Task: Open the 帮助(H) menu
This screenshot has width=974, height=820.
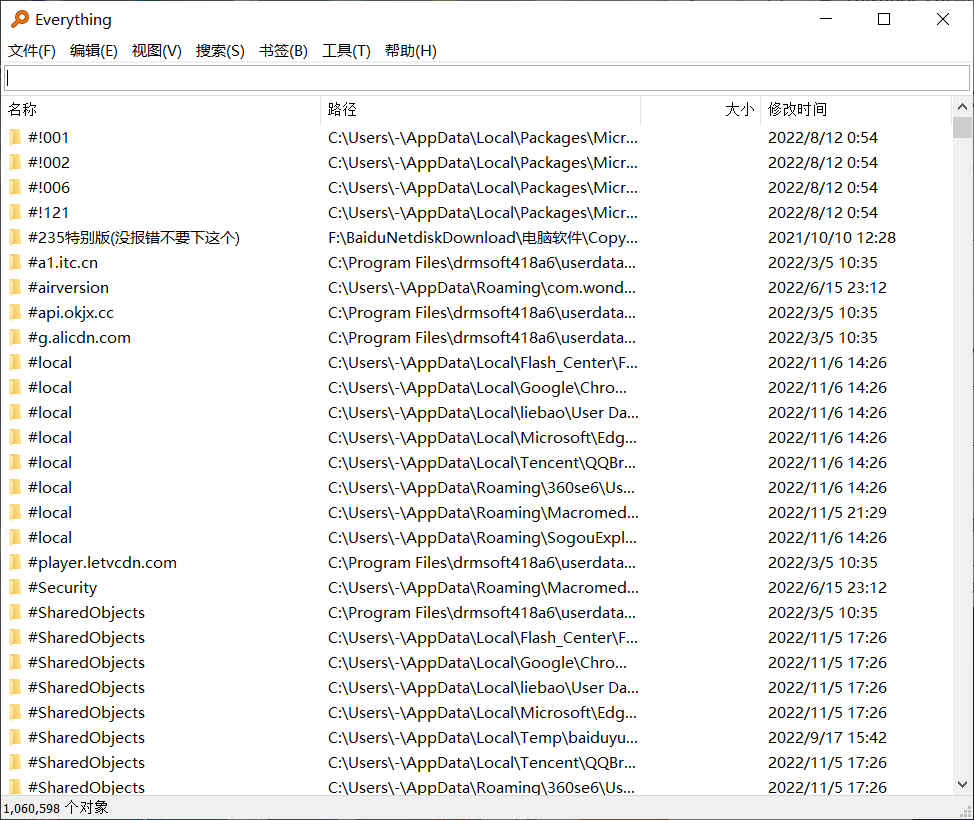Action: [x=411, y=51]
